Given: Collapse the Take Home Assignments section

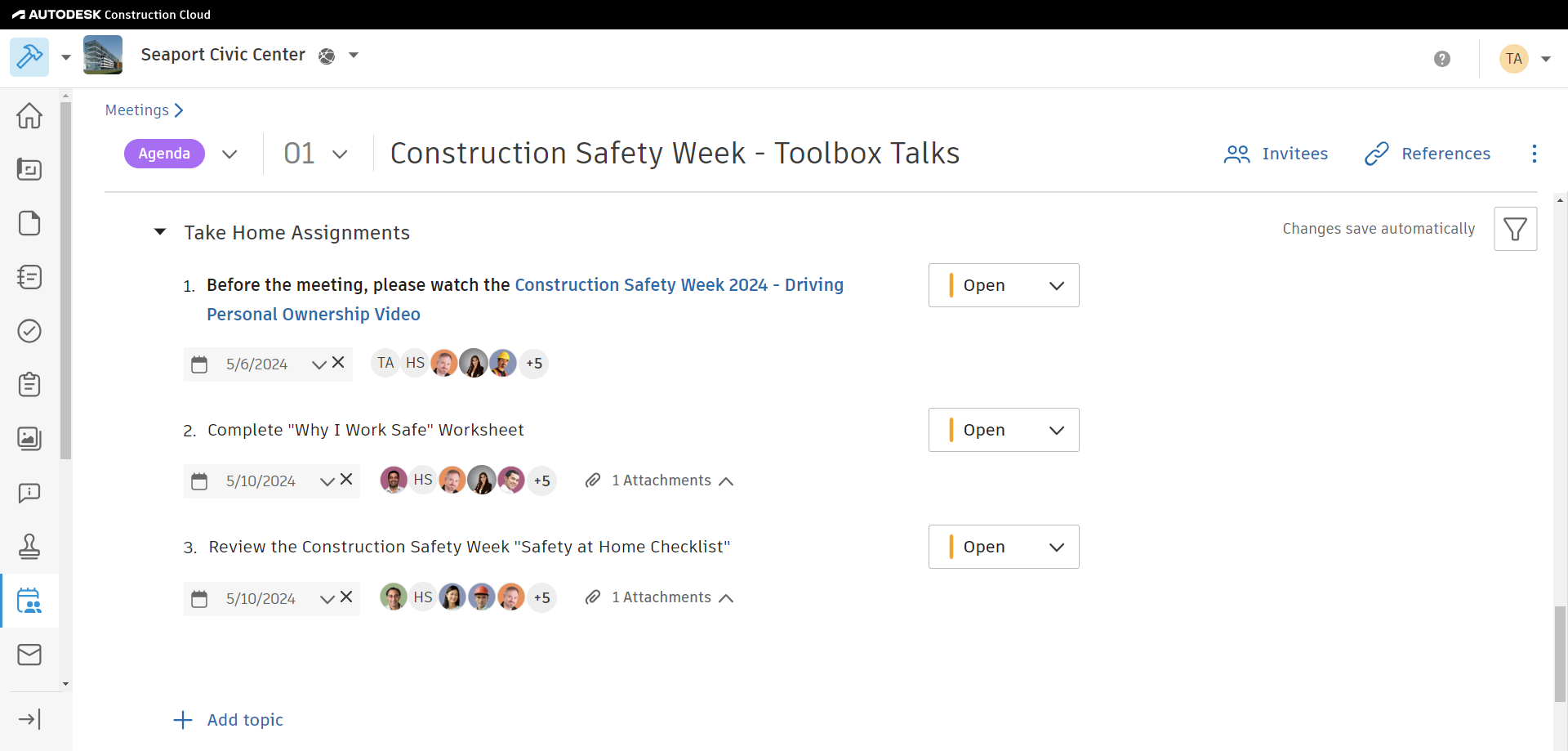Looking at the screenshot, I should [160, 232].
